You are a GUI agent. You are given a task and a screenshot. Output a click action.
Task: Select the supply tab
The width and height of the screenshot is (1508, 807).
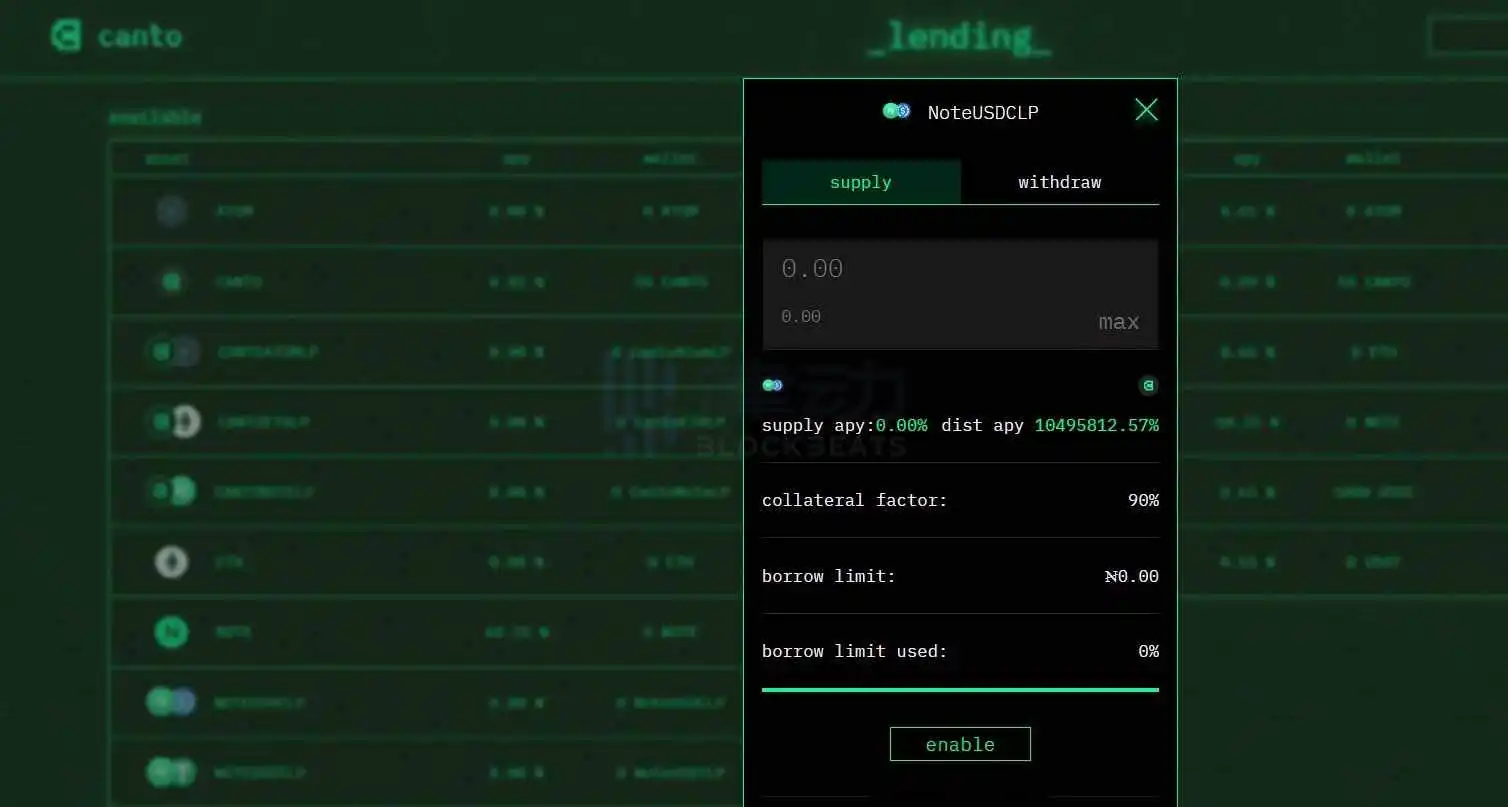click(x=860, y=182)
